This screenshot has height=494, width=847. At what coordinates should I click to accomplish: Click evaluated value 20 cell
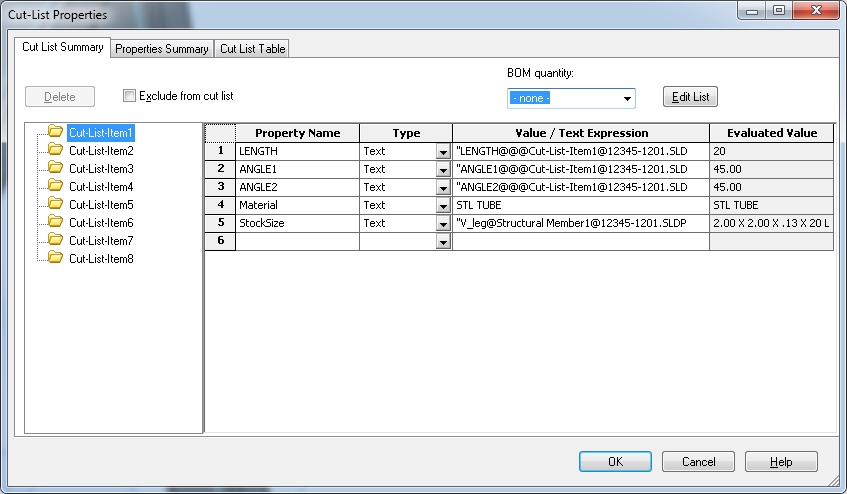[x=771, y=151]
